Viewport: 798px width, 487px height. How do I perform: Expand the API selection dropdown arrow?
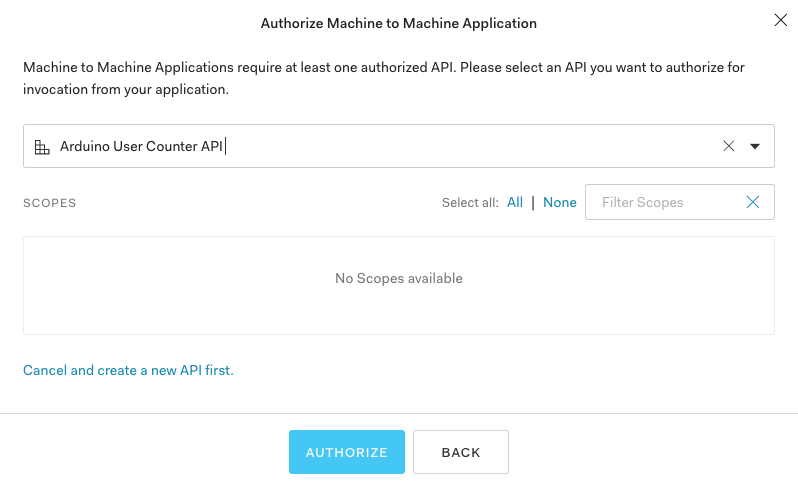(755, 146)
